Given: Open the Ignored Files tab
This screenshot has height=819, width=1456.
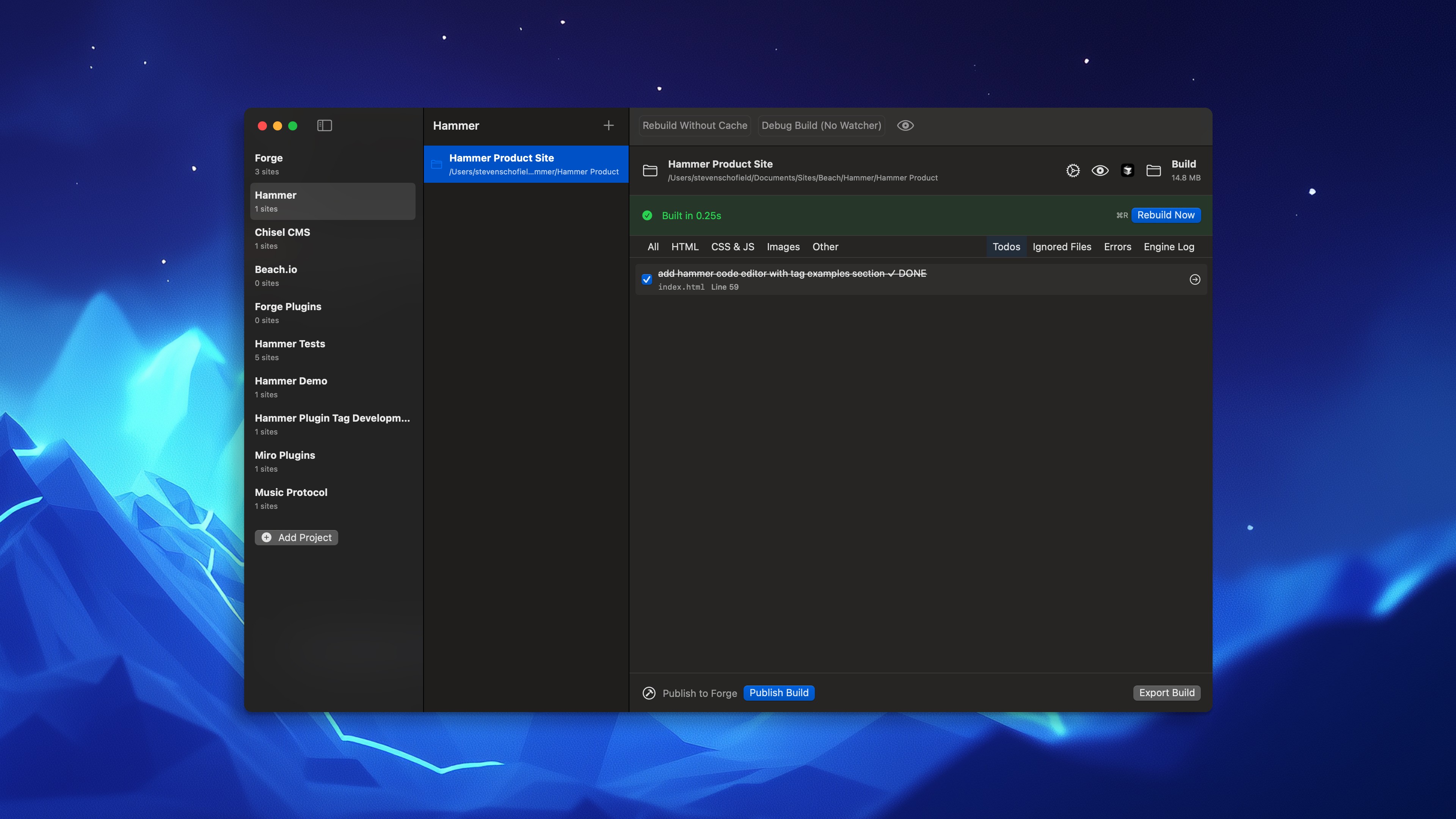Looking at the screenshot, I should click(x=1062, y=247).
